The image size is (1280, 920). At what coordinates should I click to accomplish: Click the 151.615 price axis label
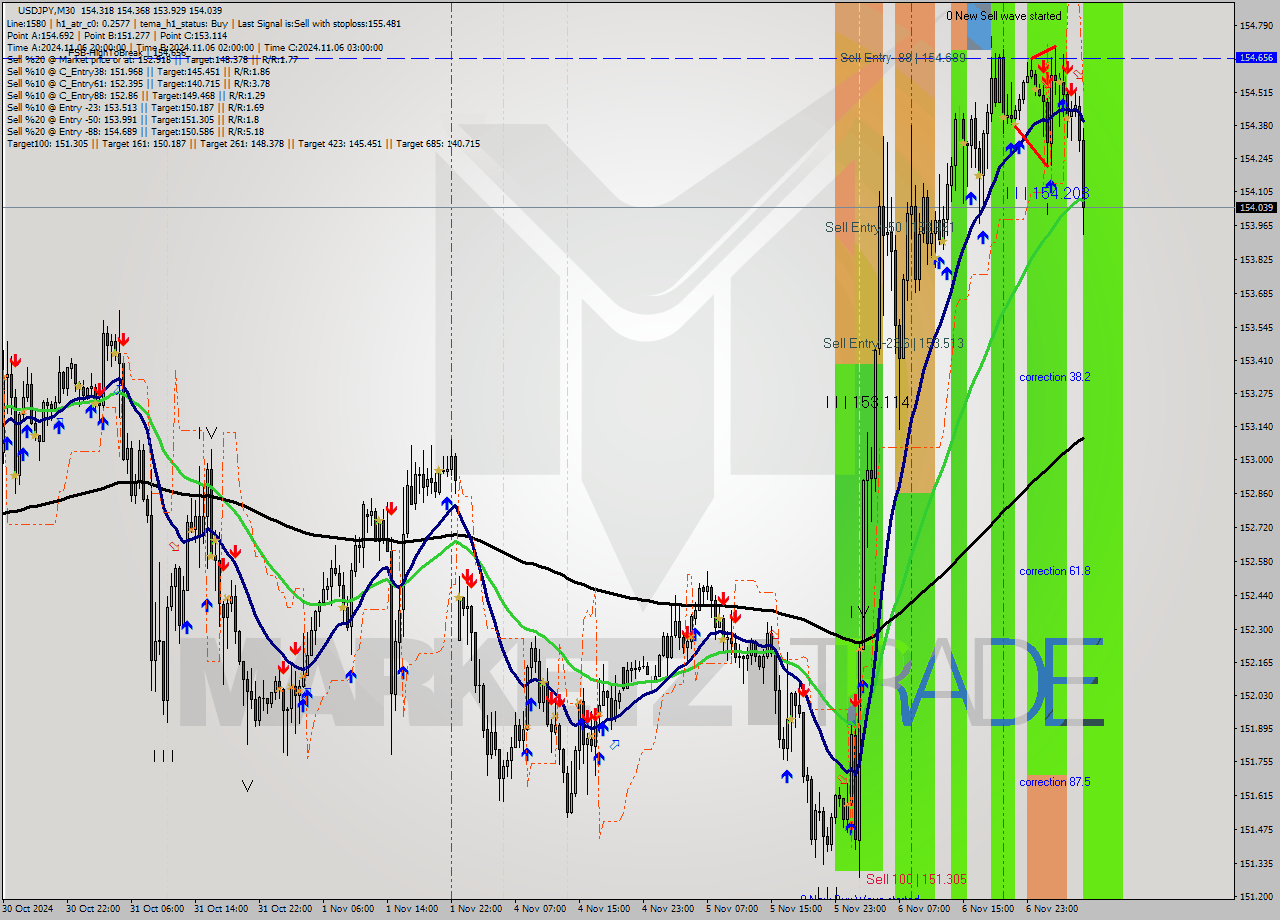[x=1256, y=795]
